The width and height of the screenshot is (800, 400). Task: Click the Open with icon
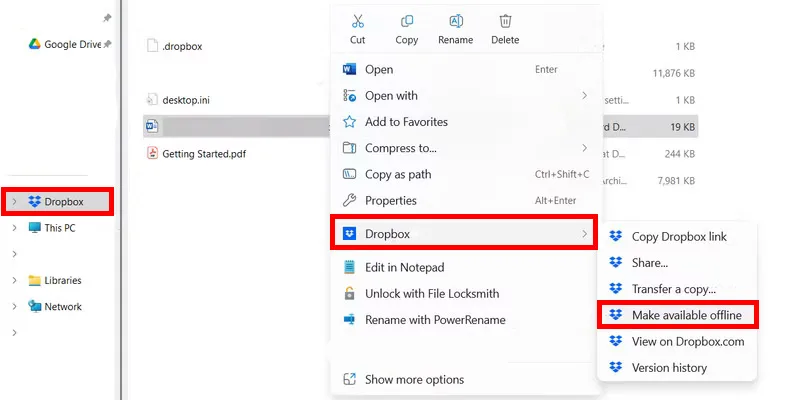pyautogui.click(x=349, y=95)
